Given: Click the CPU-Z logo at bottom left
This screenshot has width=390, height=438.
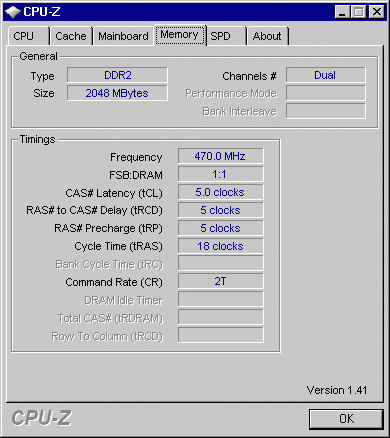Looking at the screenshot, I should coord(42,418).
